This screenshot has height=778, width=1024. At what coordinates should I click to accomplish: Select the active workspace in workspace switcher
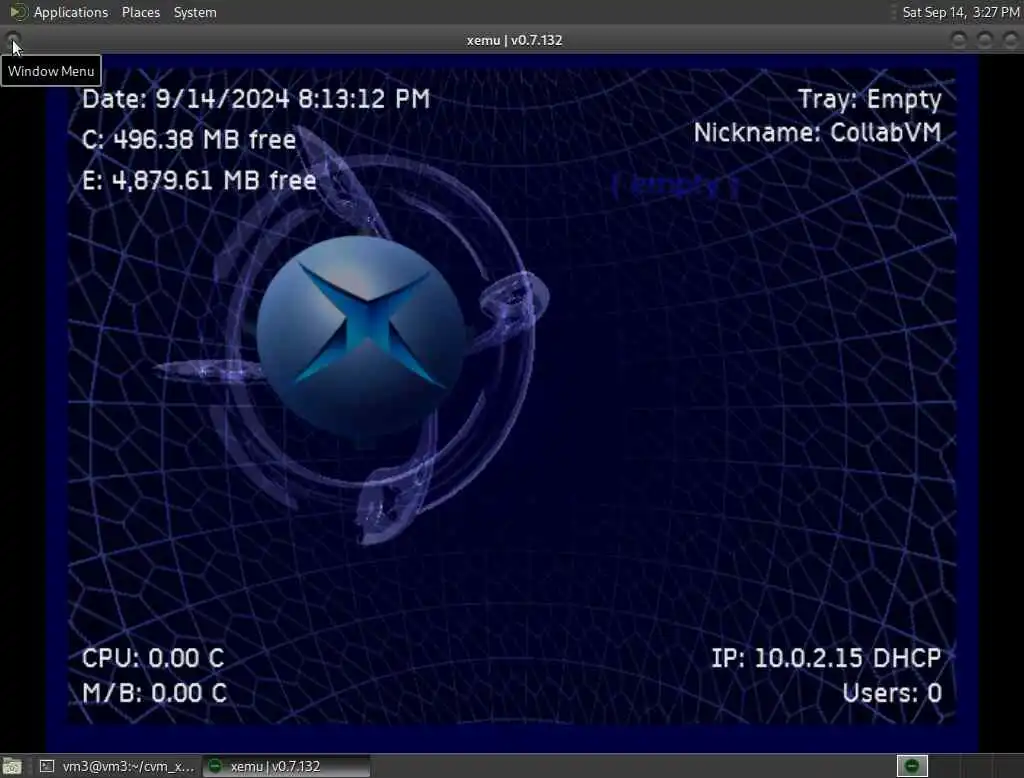click(912, 766)
